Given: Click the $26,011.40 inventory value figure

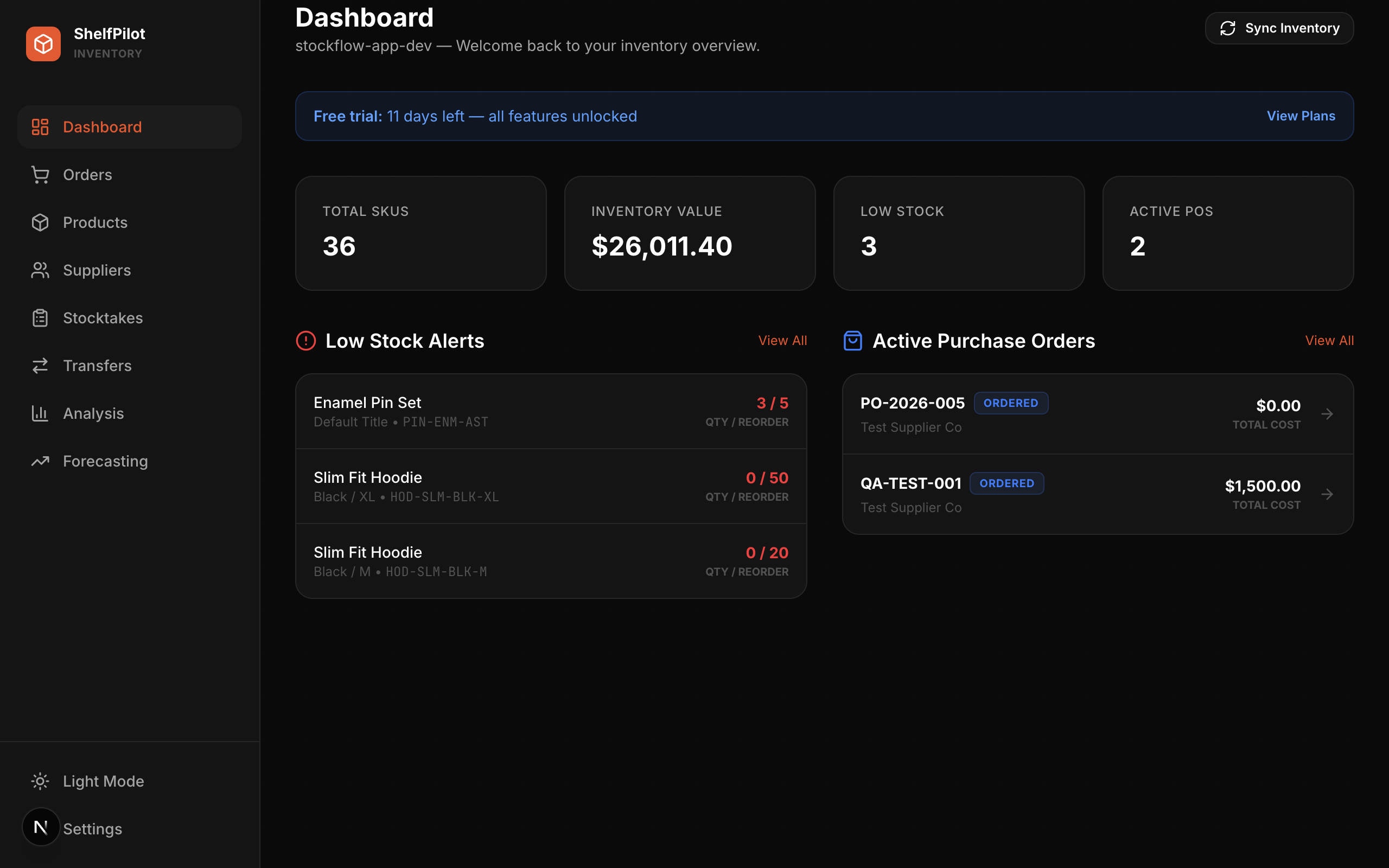Looking at the screenshot, I should 662,246.
